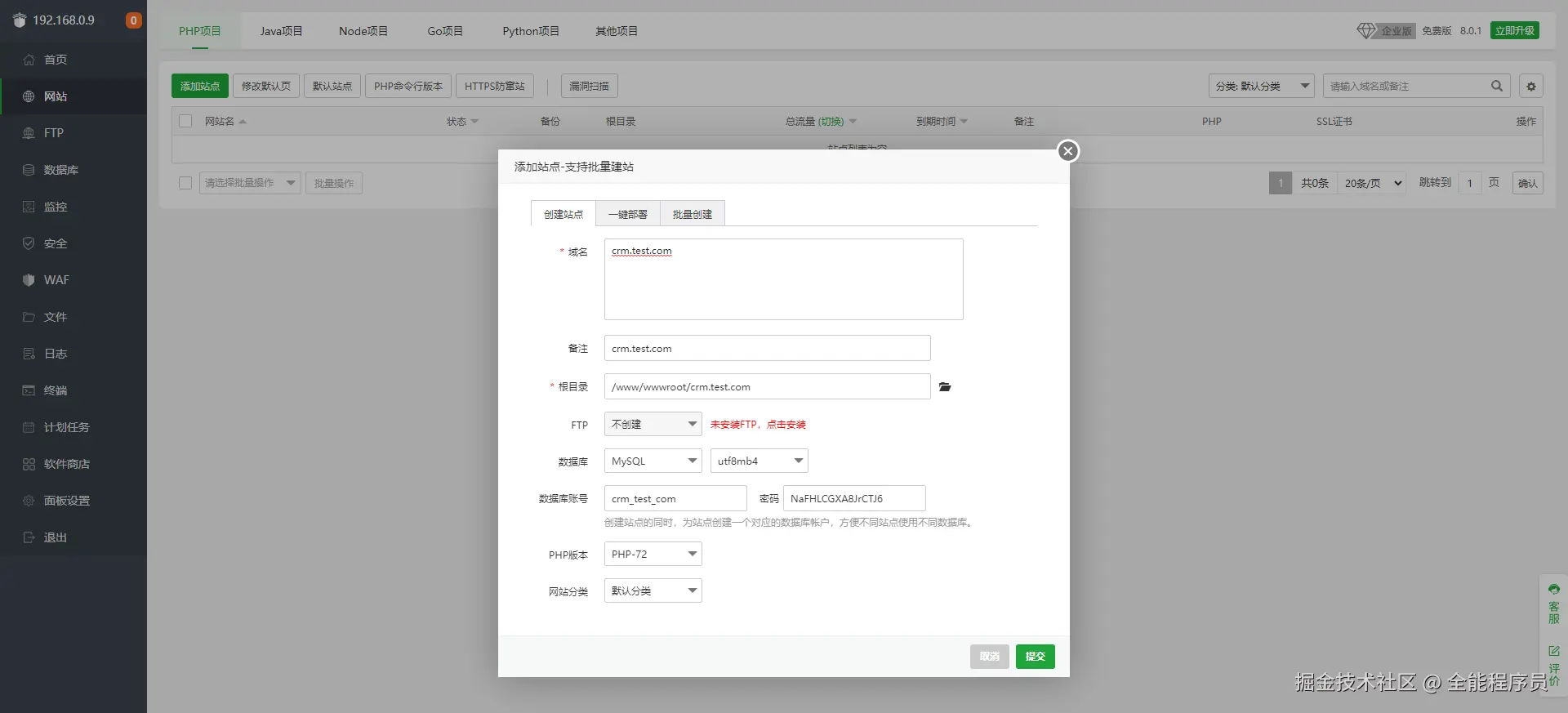Click the 立即升级 upgrade button
Image resolution: width=1568 pixels, height=713 pixels.
[1515, 30]
